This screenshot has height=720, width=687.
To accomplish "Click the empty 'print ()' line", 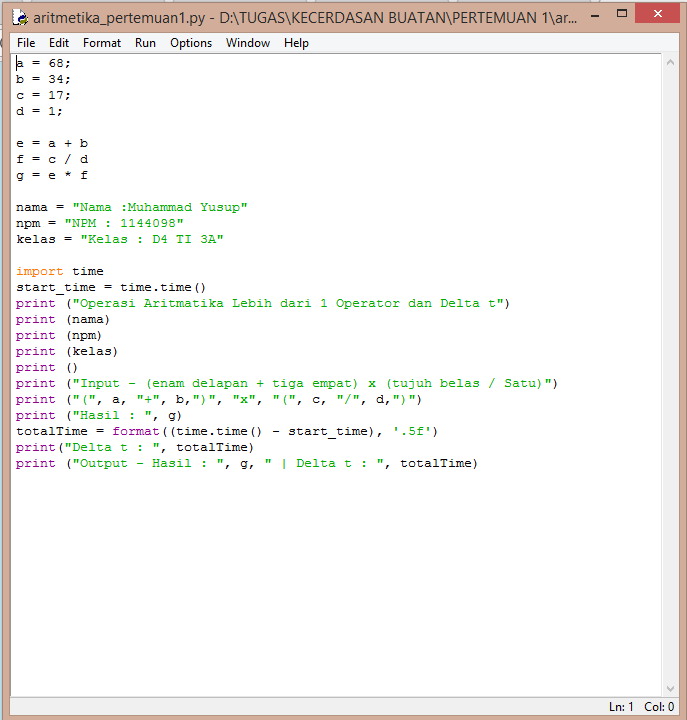I will point(47,368).
